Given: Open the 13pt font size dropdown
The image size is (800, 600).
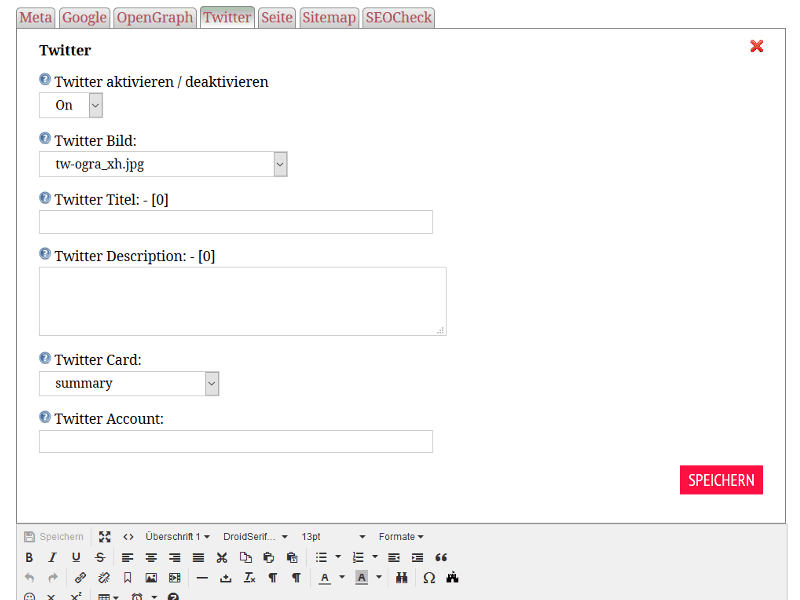Looking at the screenshot, I should pos(334,537).
